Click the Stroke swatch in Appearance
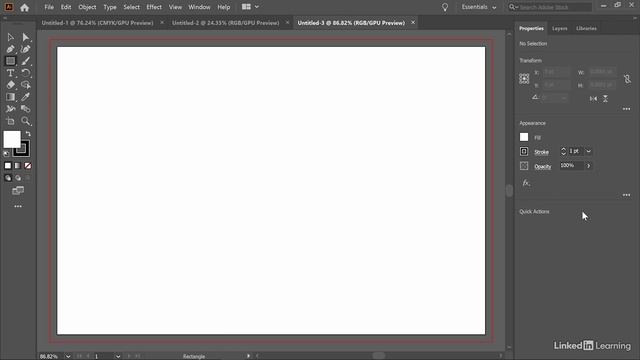 [x=524, y=151]
